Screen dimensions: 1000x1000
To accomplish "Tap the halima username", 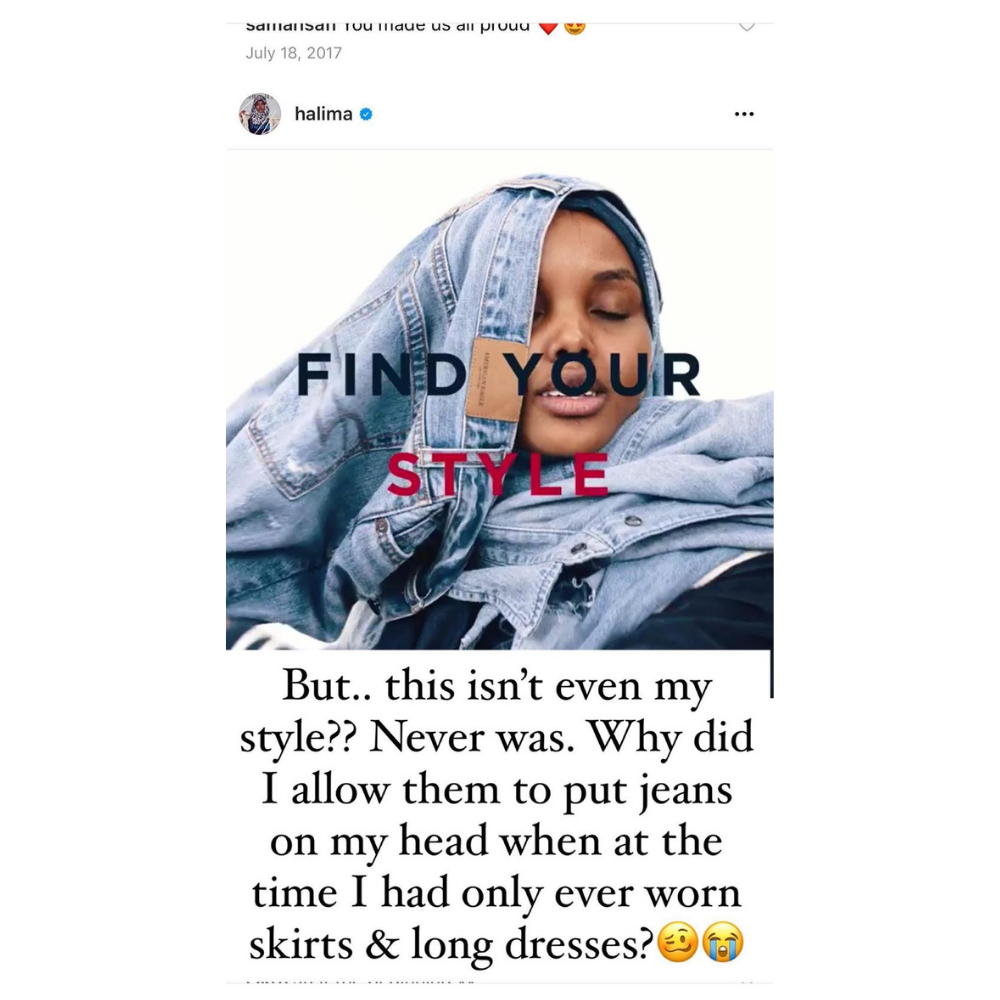I will (x=323, y=114).
